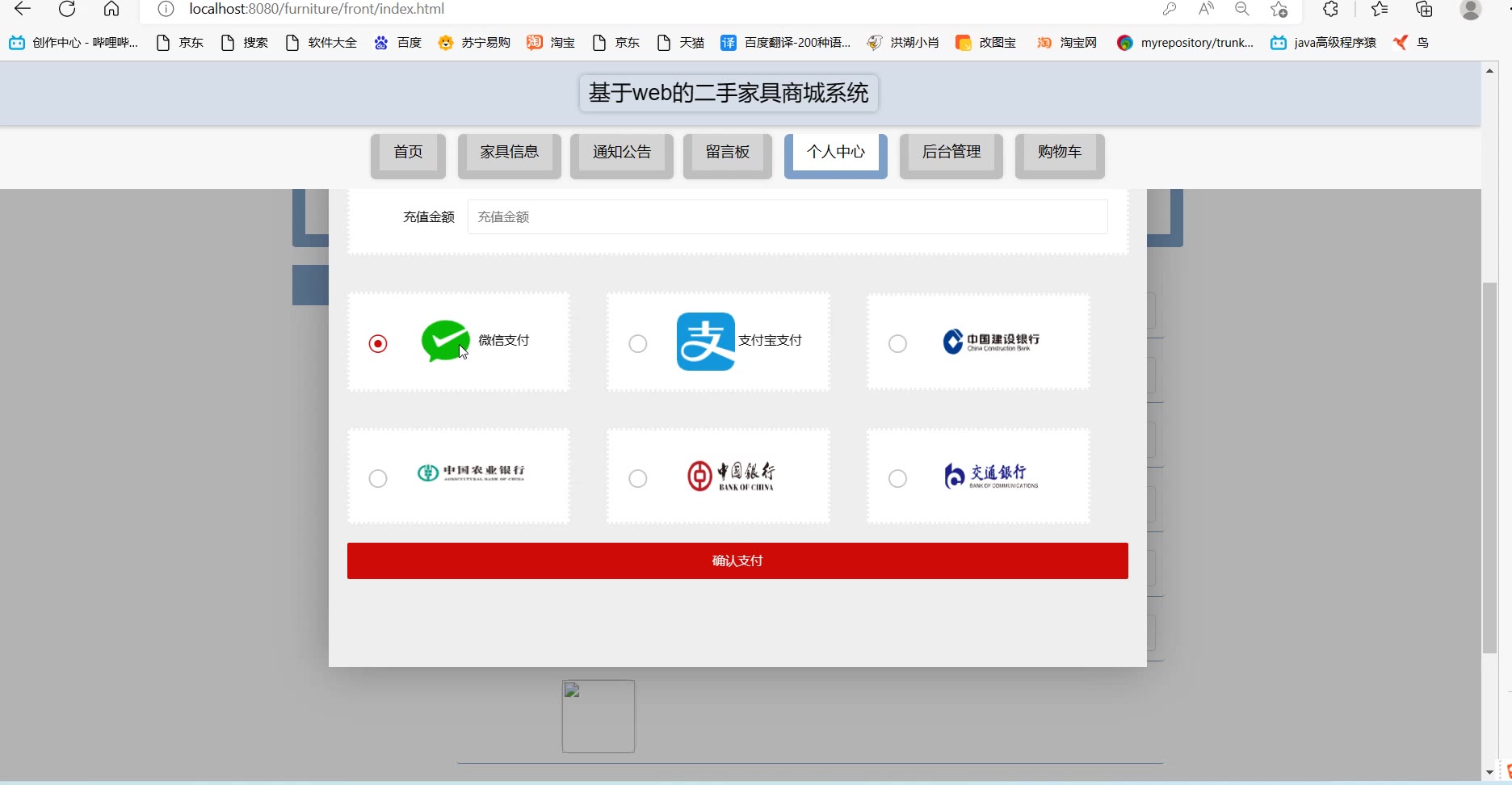Select the 交通银行 radio button
Screen dimensions: 1512x785
(x=897, y=479)
